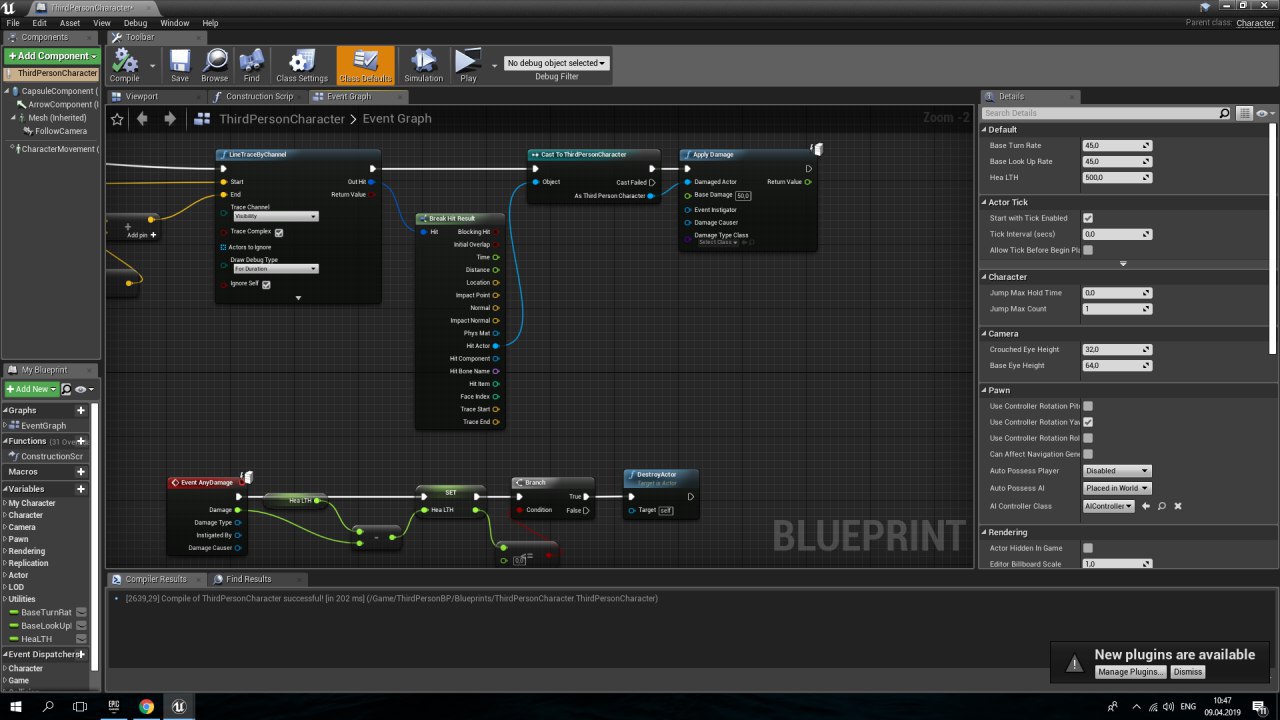Click the Save toolbar icon
The width and height of the screenshot is (1280, 720).
[x=179, y=64]
